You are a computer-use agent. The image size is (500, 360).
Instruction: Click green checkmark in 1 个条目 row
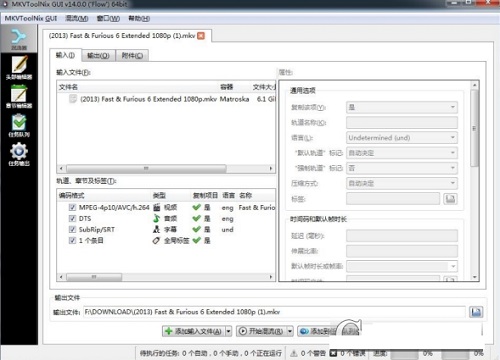pyautogui.click(x=197, y=240)
